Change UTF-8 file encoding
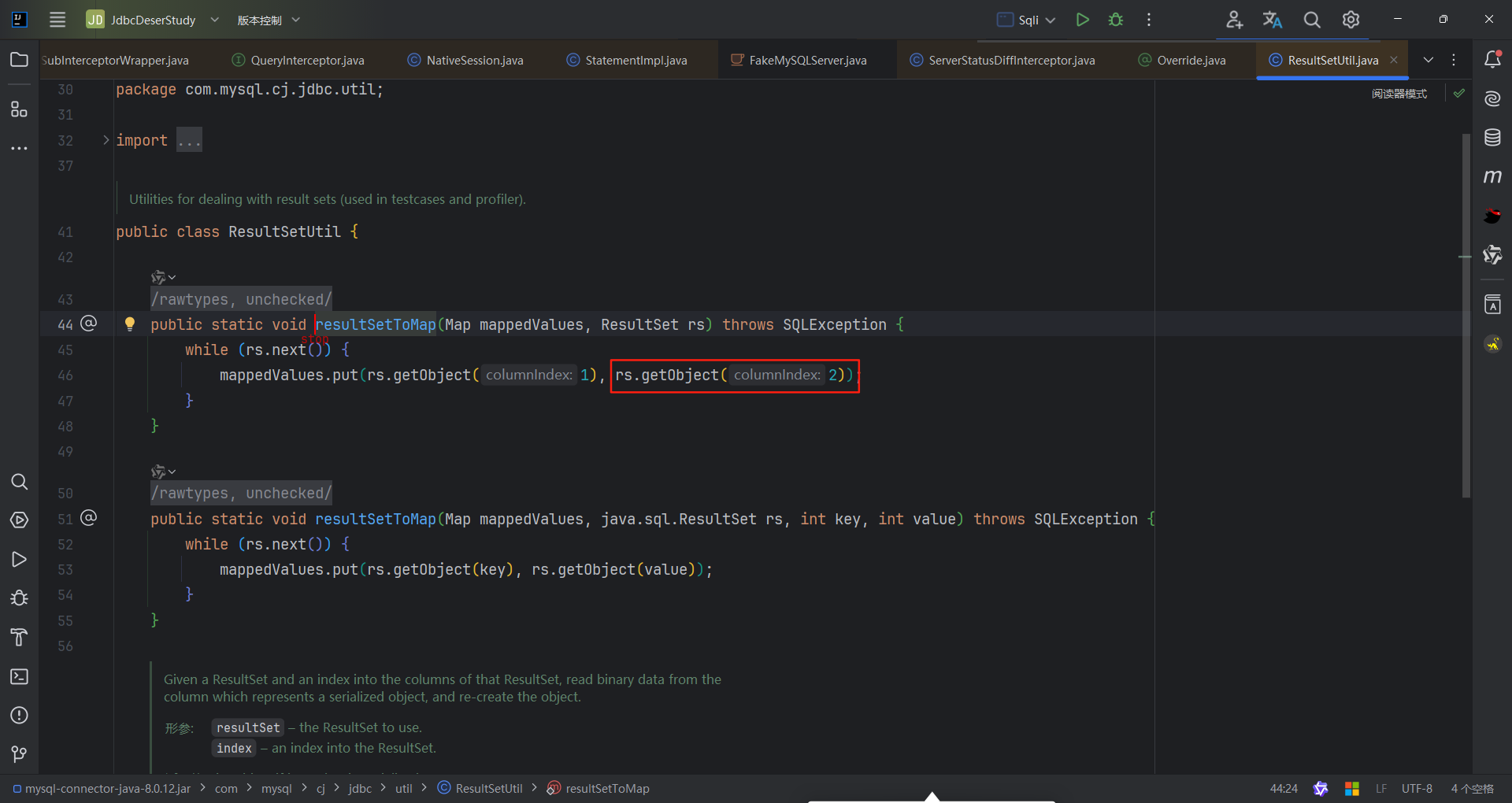 tap(1417, 788)
